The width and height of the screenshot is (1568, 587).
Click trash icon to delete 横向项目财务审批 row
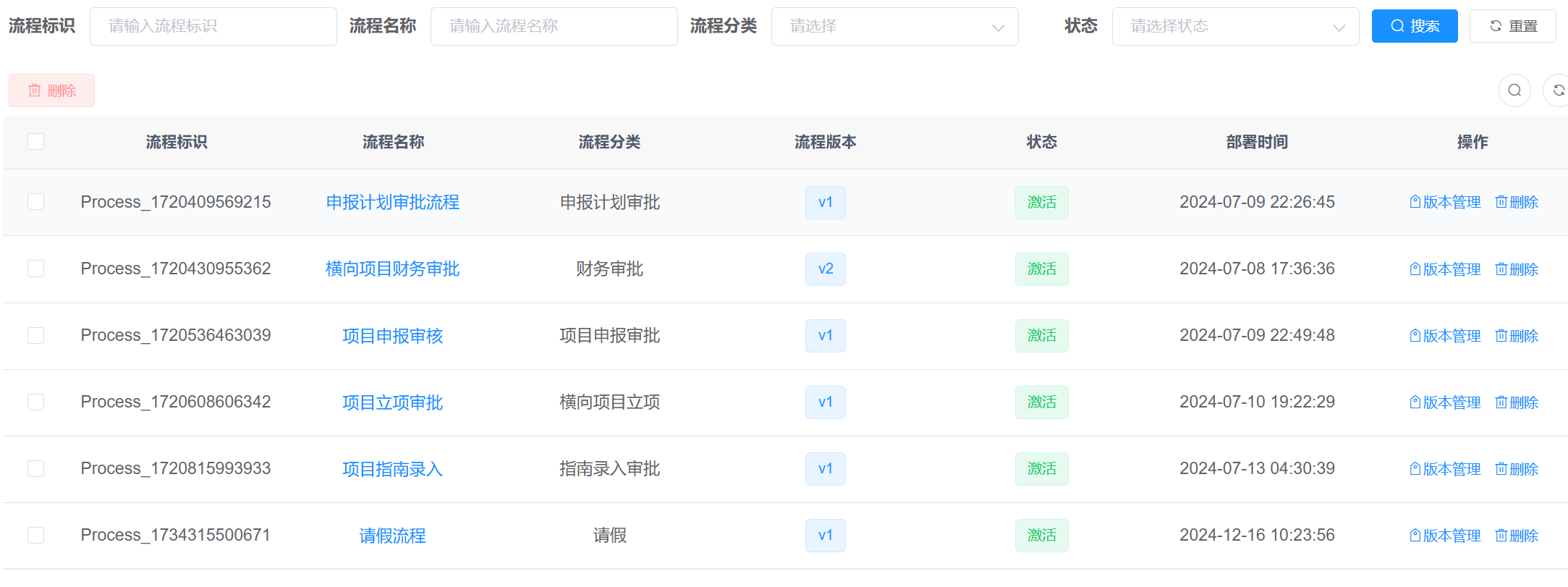[x=1501, y=269]
